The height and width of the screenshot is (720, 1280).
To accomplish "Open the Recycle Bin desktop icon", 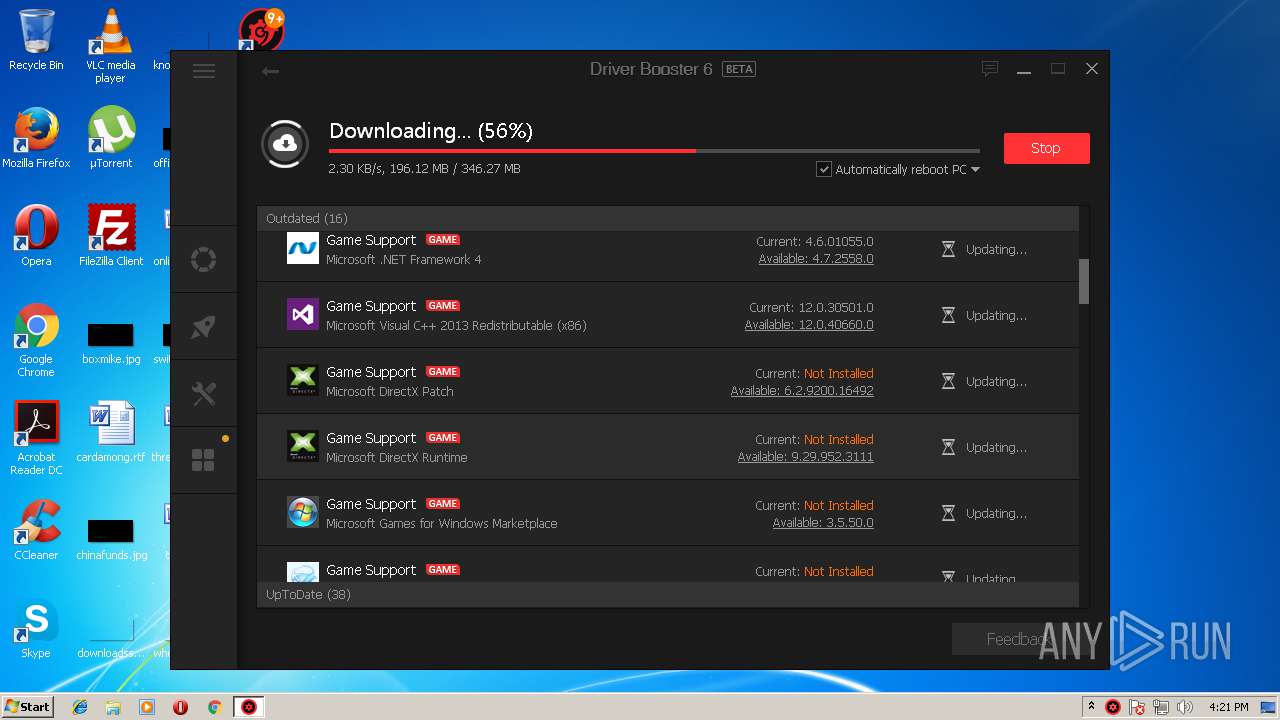I will [x=36, y=40].
